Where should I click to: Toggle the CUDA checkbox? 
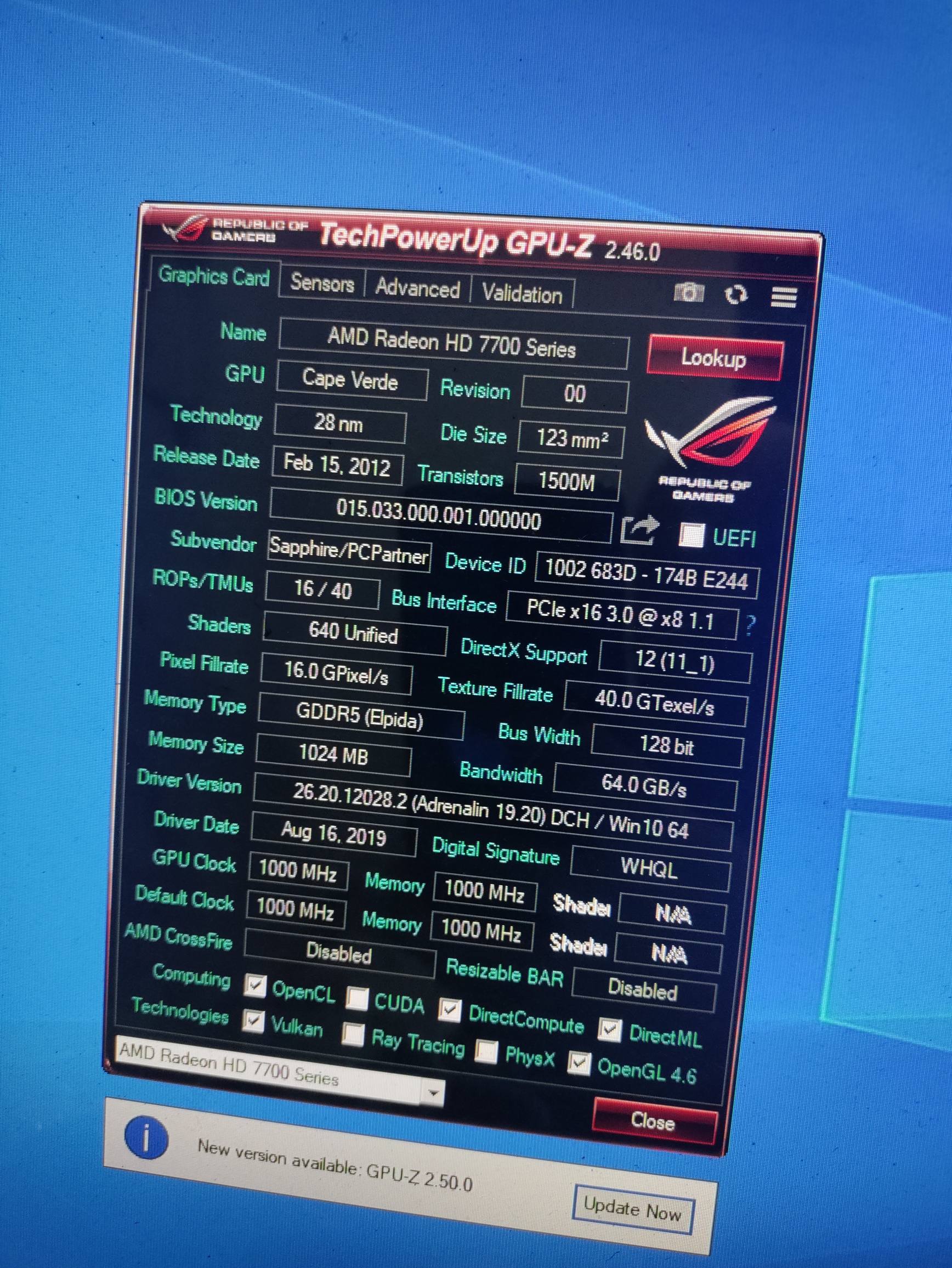click(x=357, y=998)
